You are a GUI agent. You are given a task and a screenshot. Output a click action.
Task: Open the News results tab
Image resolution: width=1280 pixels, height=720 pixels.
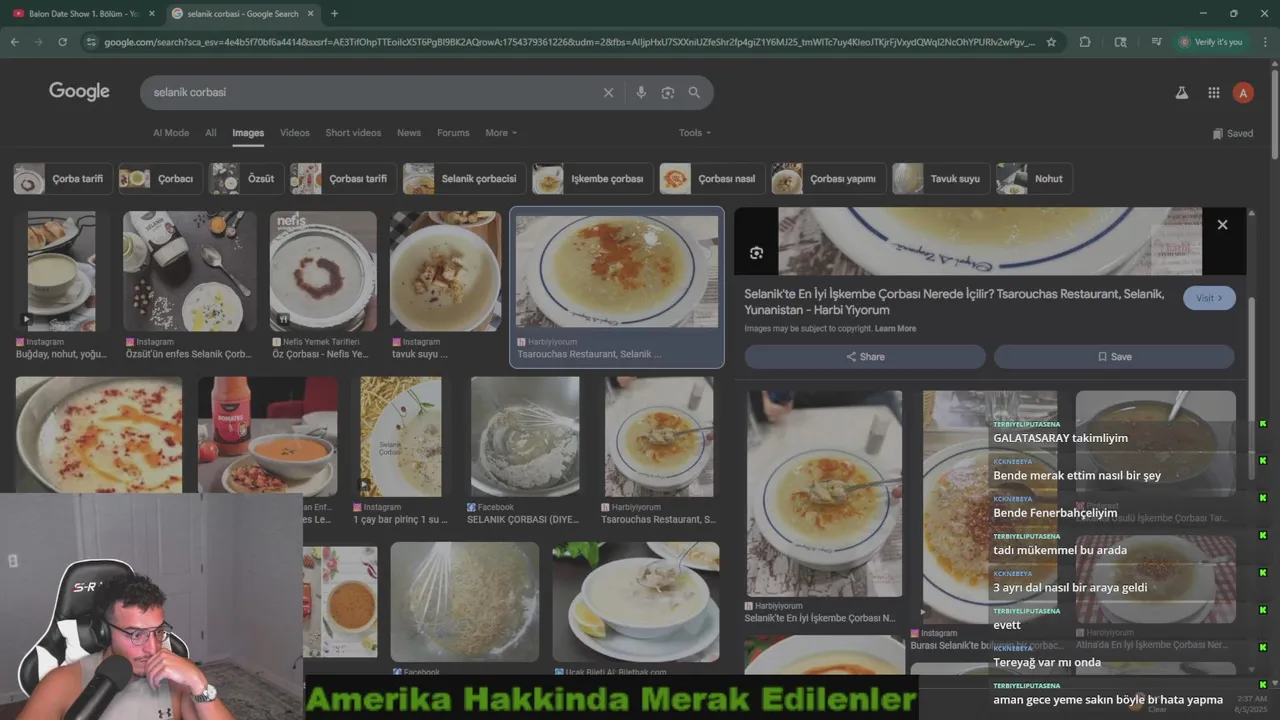(x=408, y=133)
